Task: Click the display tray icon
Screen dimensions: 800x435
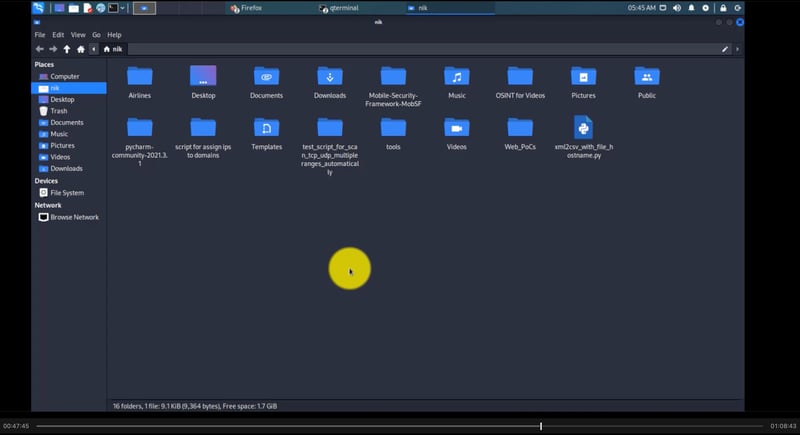Action: pos(663,8)
